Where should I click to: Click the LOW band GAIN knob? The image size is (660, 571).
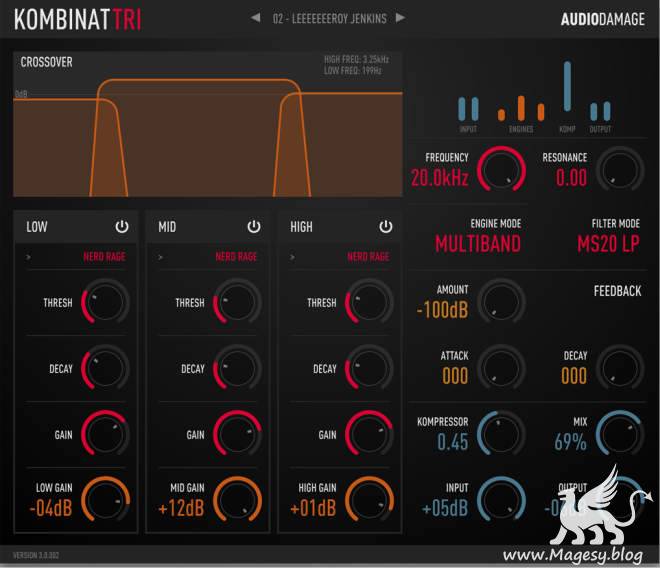coord(105,433)
